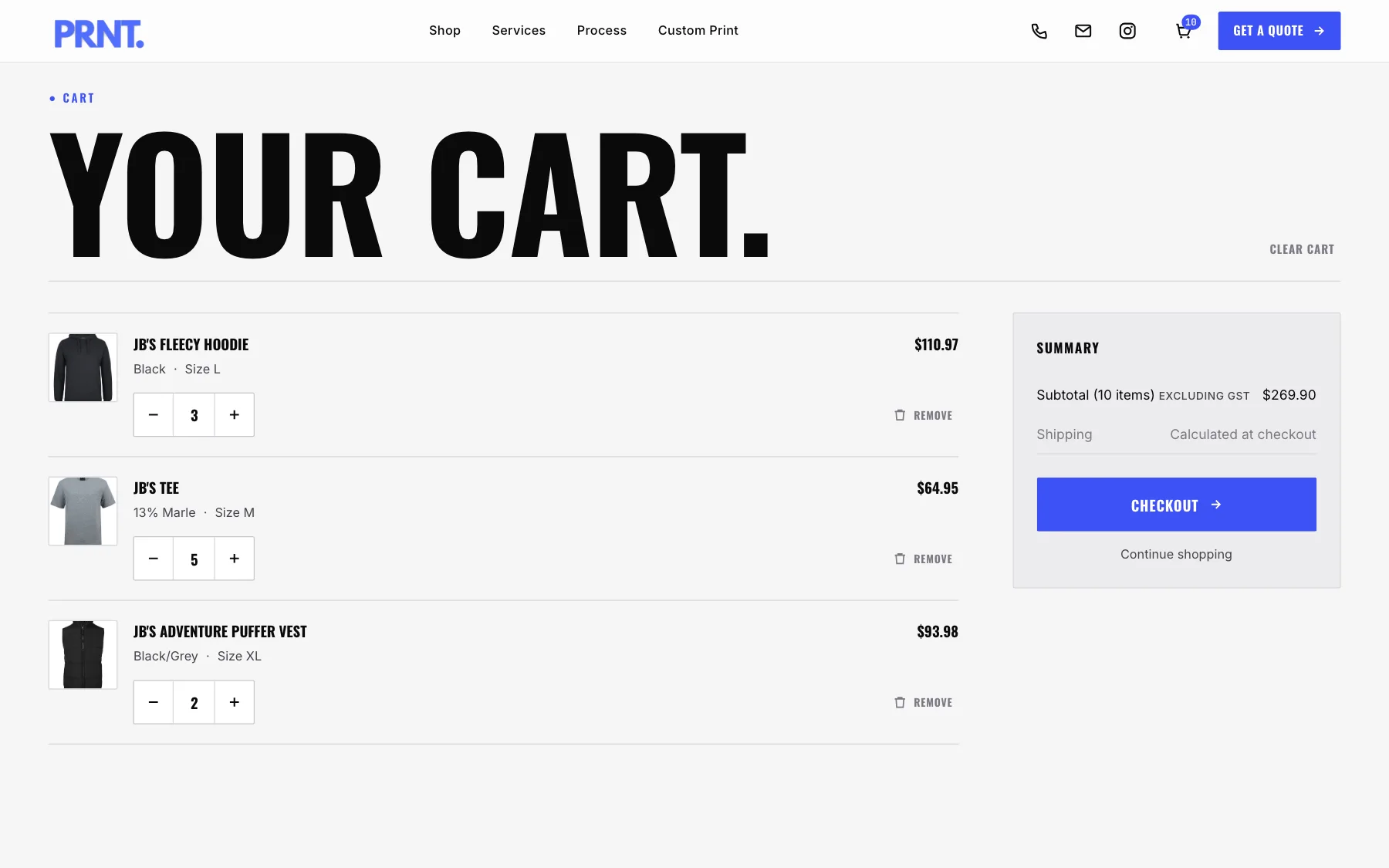This screenshot has width=1389, height=868.
Task: Click the JB's Fleecy Hoodie title
Action: (191, 344)
